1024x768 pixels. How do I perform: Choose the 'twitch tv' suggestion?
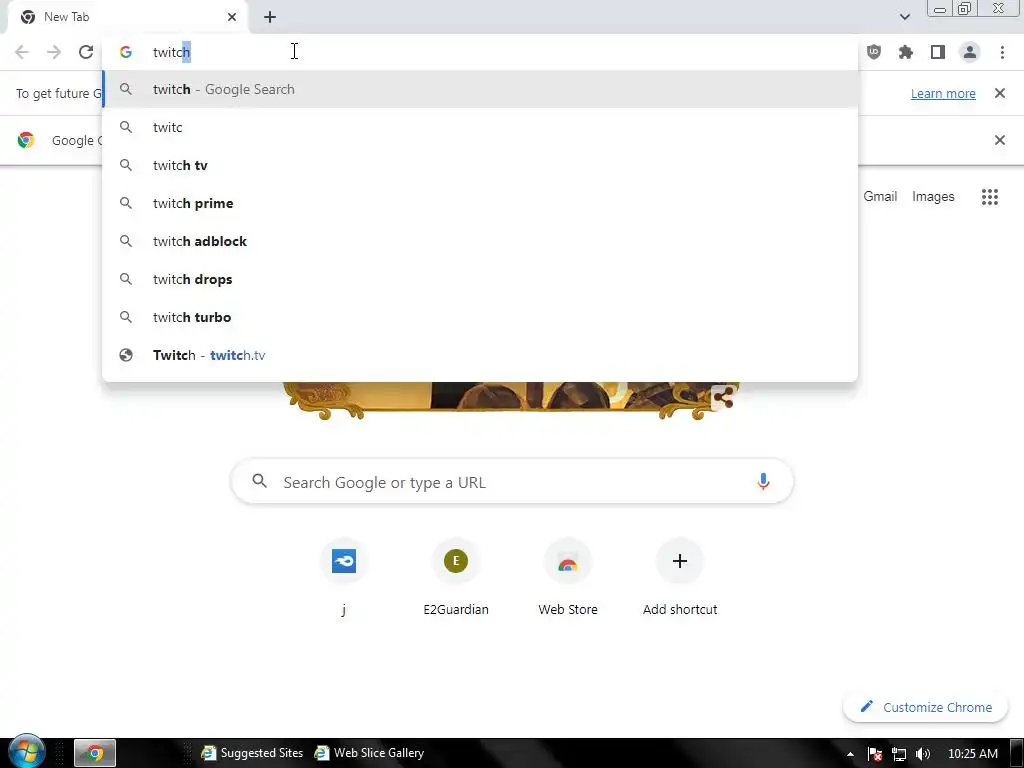pyautogui.click(x=480, y=165)
